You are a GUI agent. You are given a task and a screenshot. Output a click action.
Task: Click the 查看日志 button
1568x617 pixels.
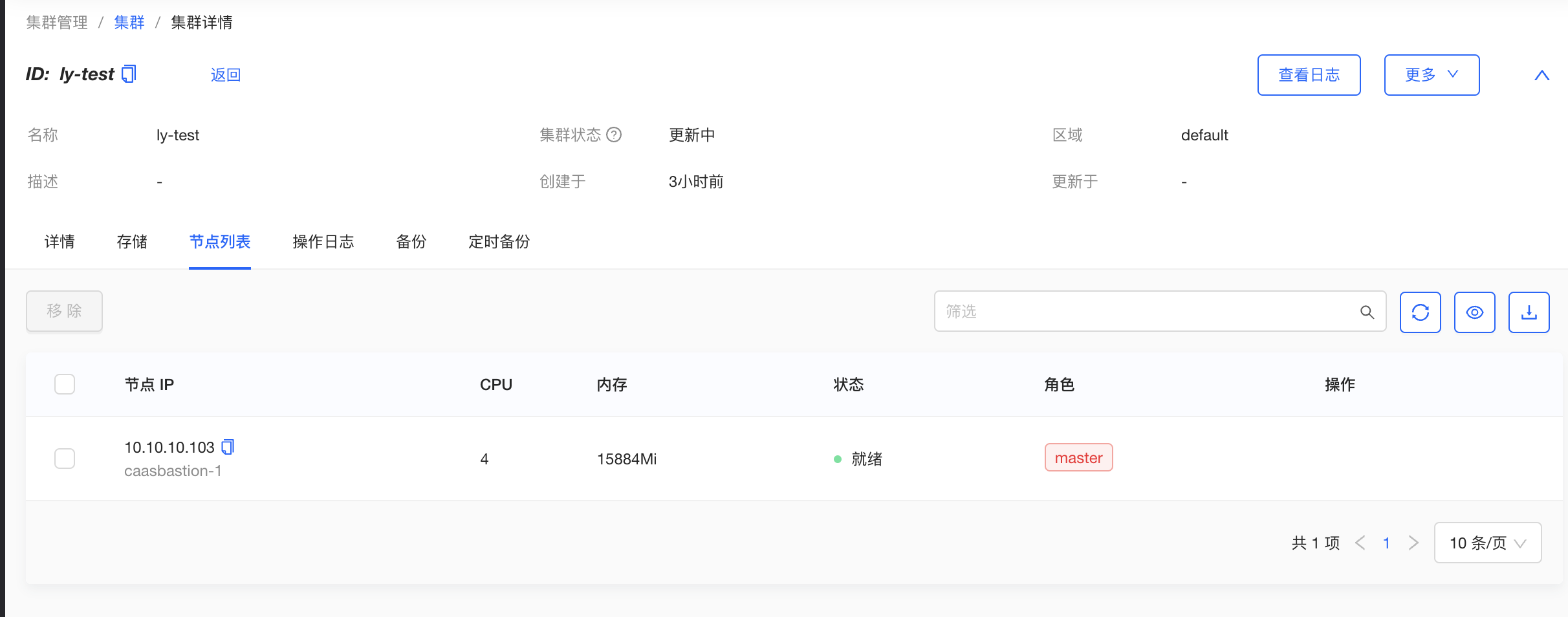coord(1309,75)
